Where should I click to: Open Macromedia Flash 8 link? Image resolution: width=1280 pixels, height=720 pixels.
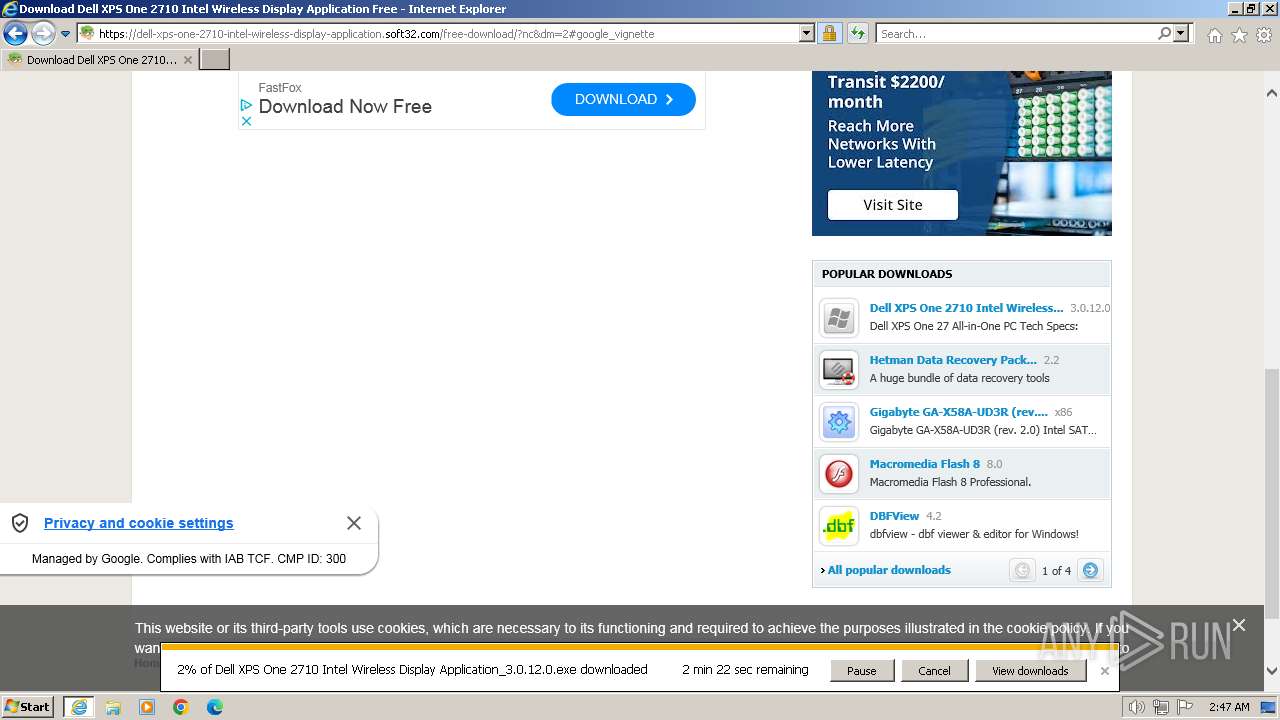(x=925, y=464)
